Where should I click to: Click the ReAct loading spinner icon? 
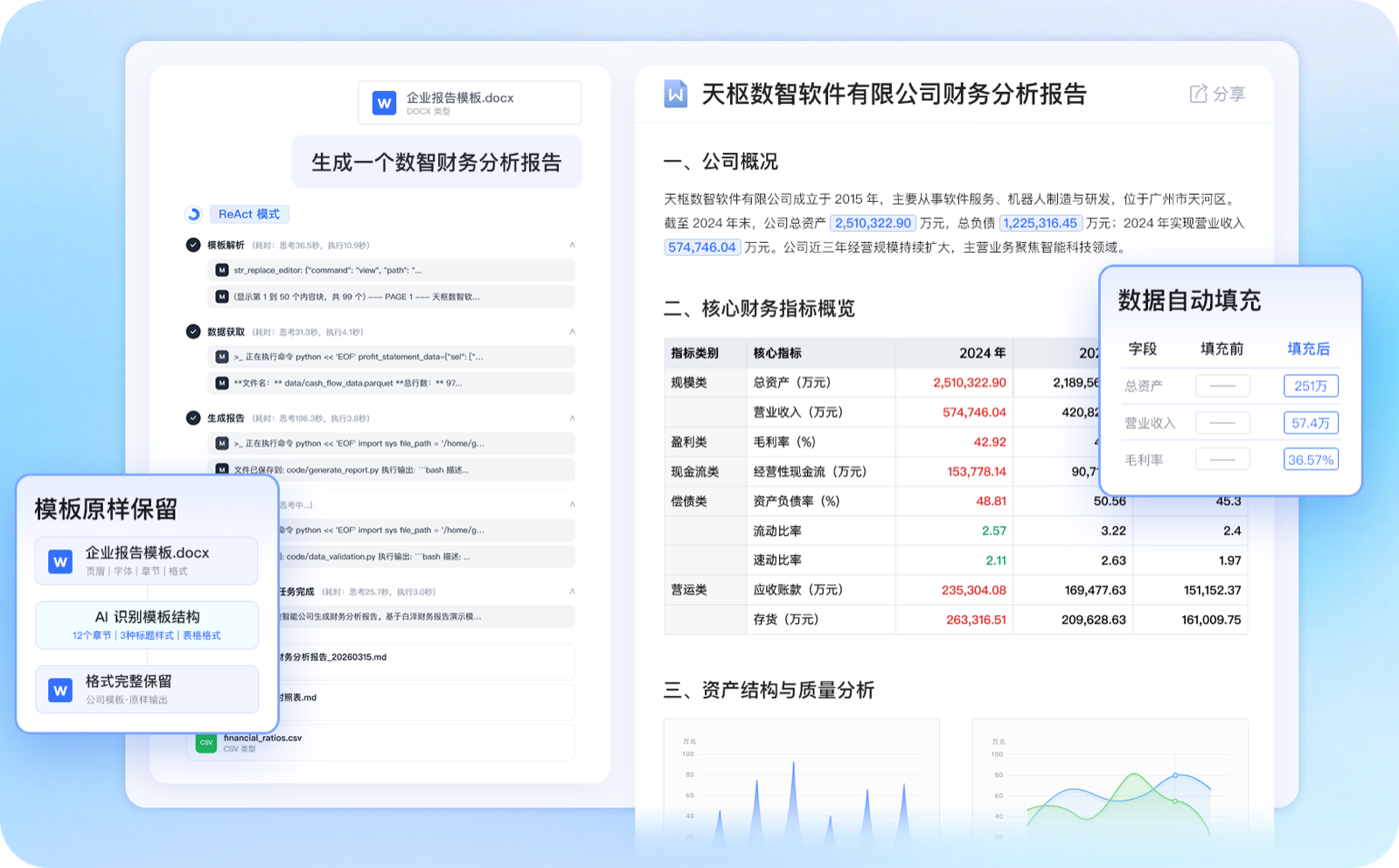click(193, 214)
